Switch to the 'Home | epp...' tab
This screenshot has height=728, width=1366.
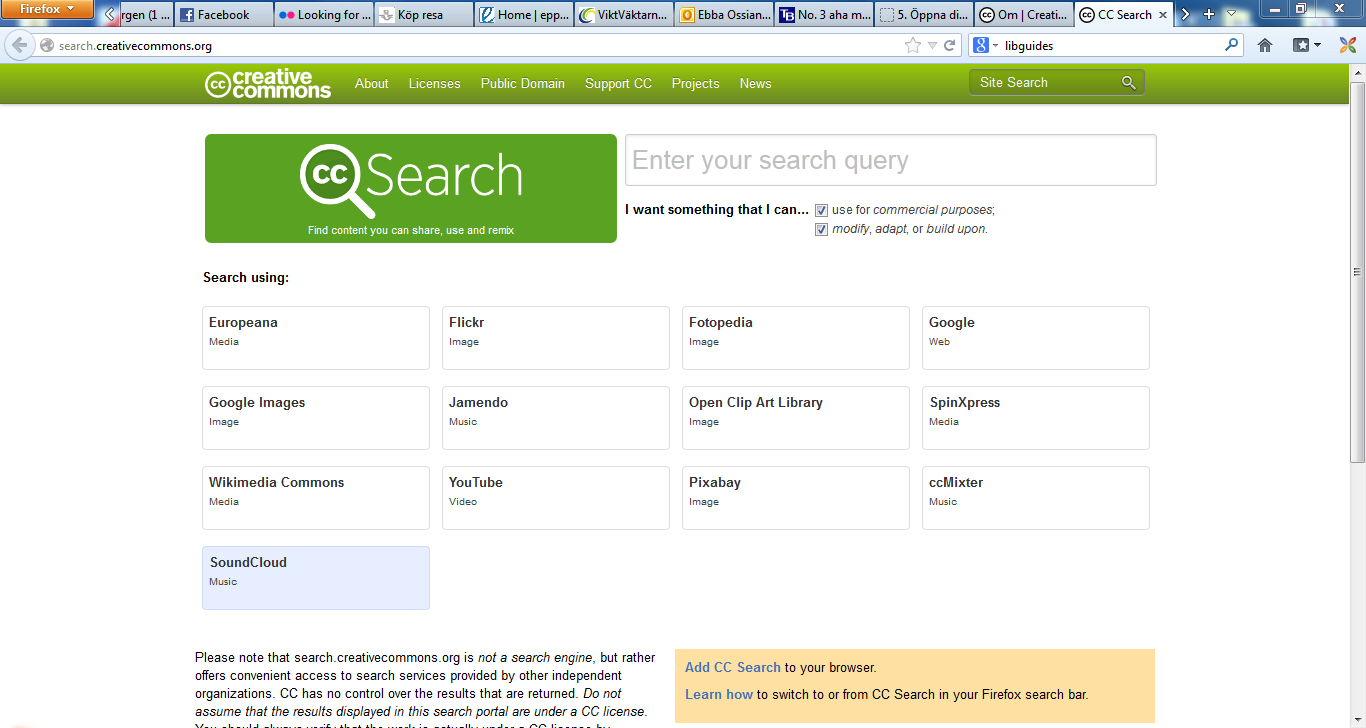pyautogui.click(x=524, y=15)
